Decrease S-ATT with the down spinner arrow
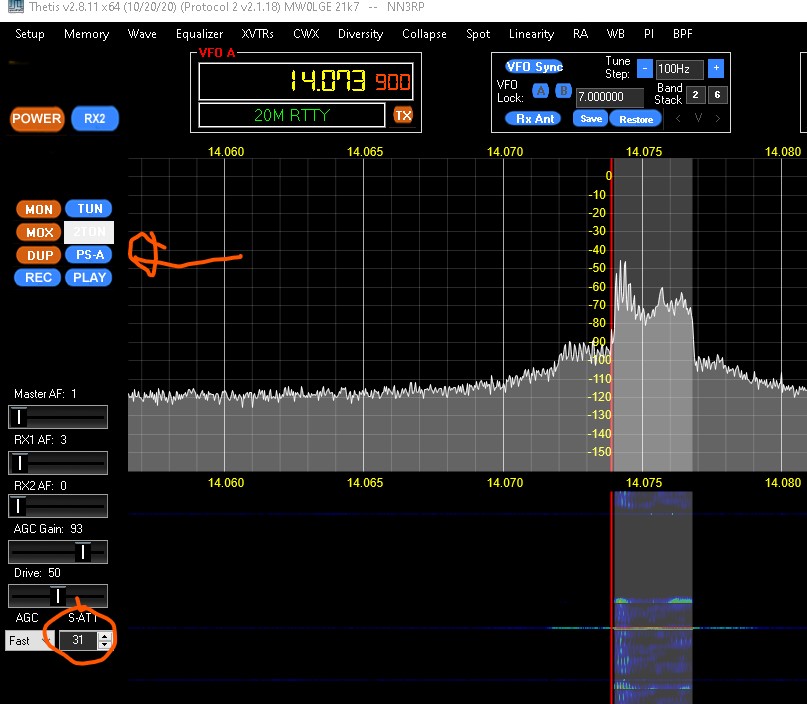 coord(105,645)
